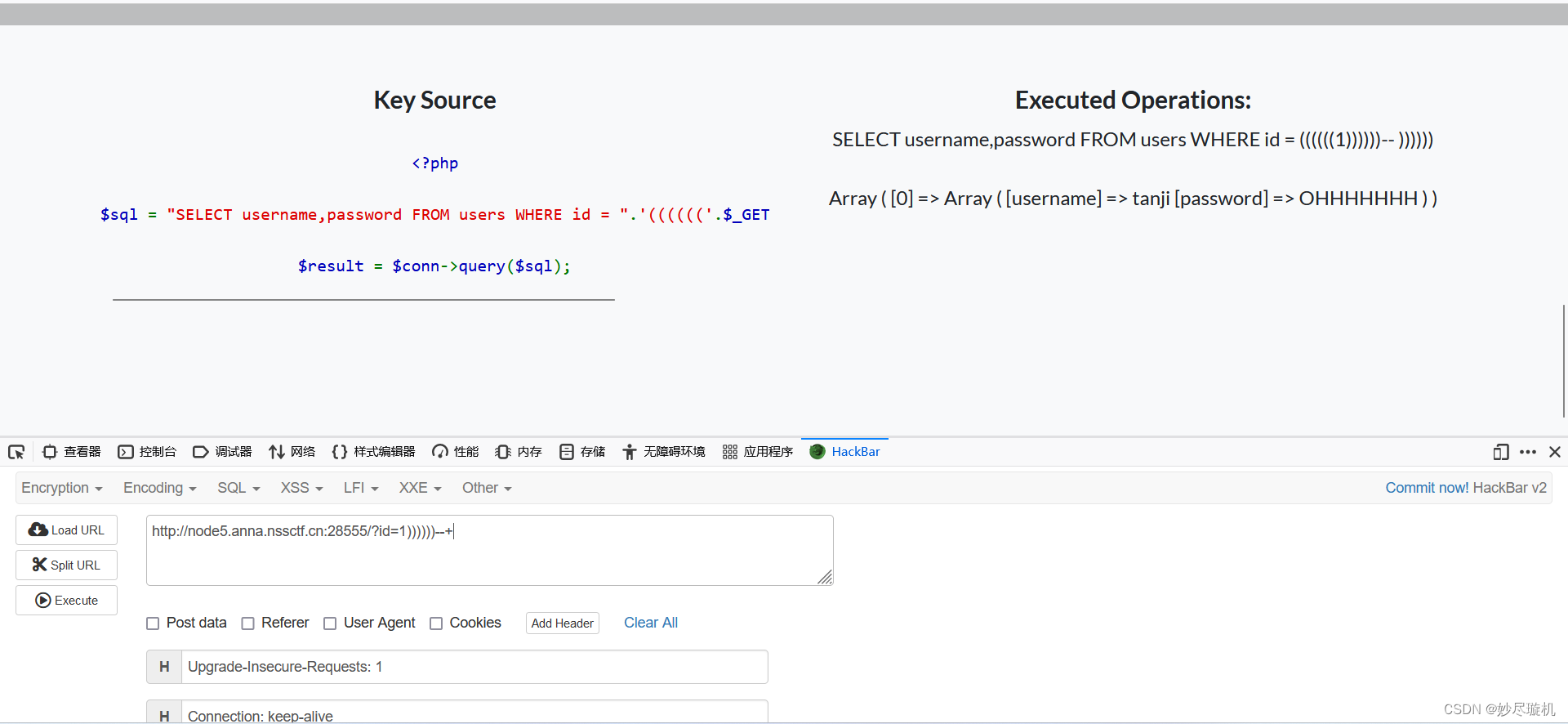The width and height of the screenshot is (1568, 724).
Task: Click the Upgrade-Insecure-Requests header field
Action: (474, 667)
